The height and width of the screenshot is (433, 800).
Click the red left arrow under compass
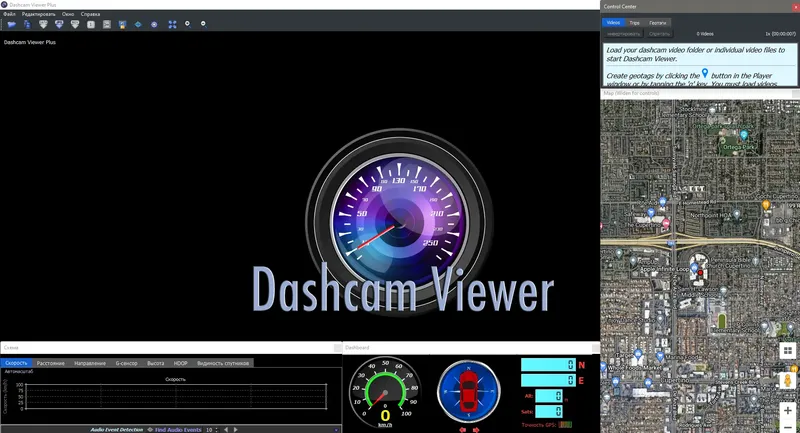pyautogui.click(x=462, y=430)
